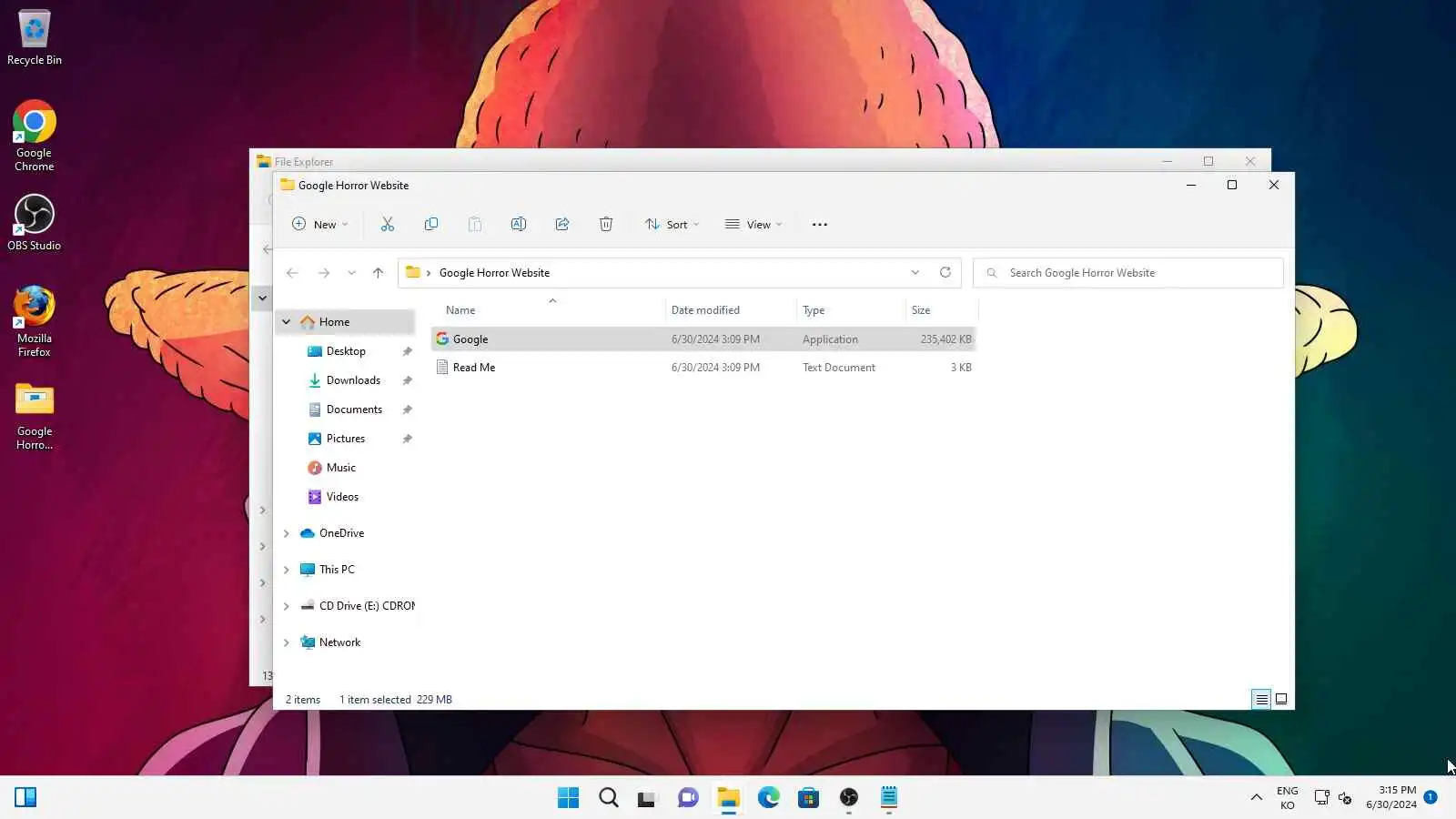Select the Read Me text document
Screen dimensions: 1456x819
click(x=703, y=368)
